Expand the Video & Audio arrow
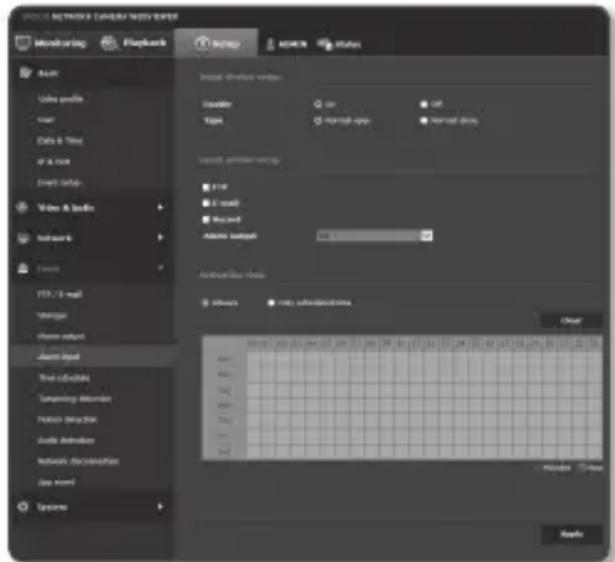Screen dimensions: 615x562 coord(160,207)
